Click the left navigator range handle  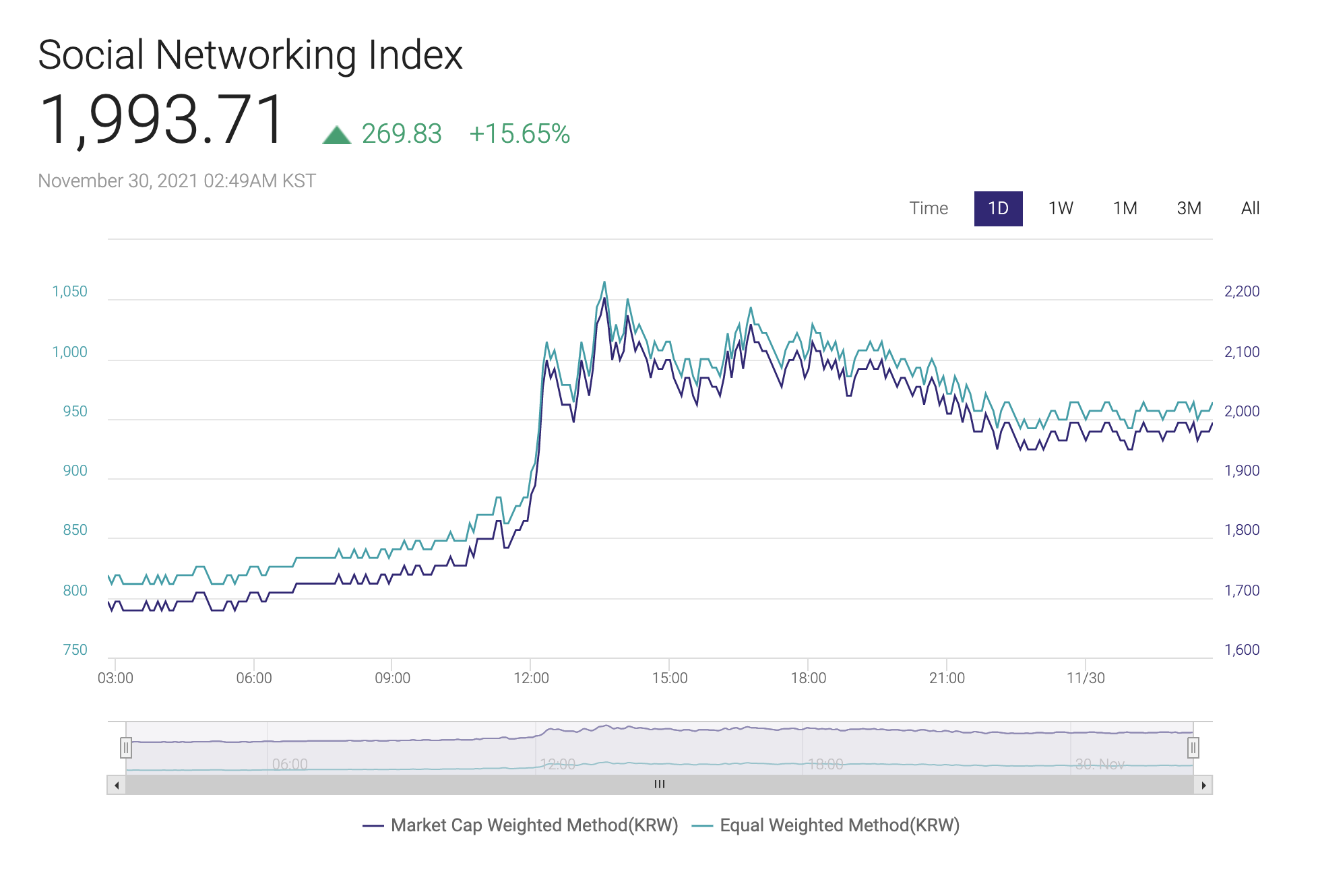pyautogui.click(x=126, y=748)
